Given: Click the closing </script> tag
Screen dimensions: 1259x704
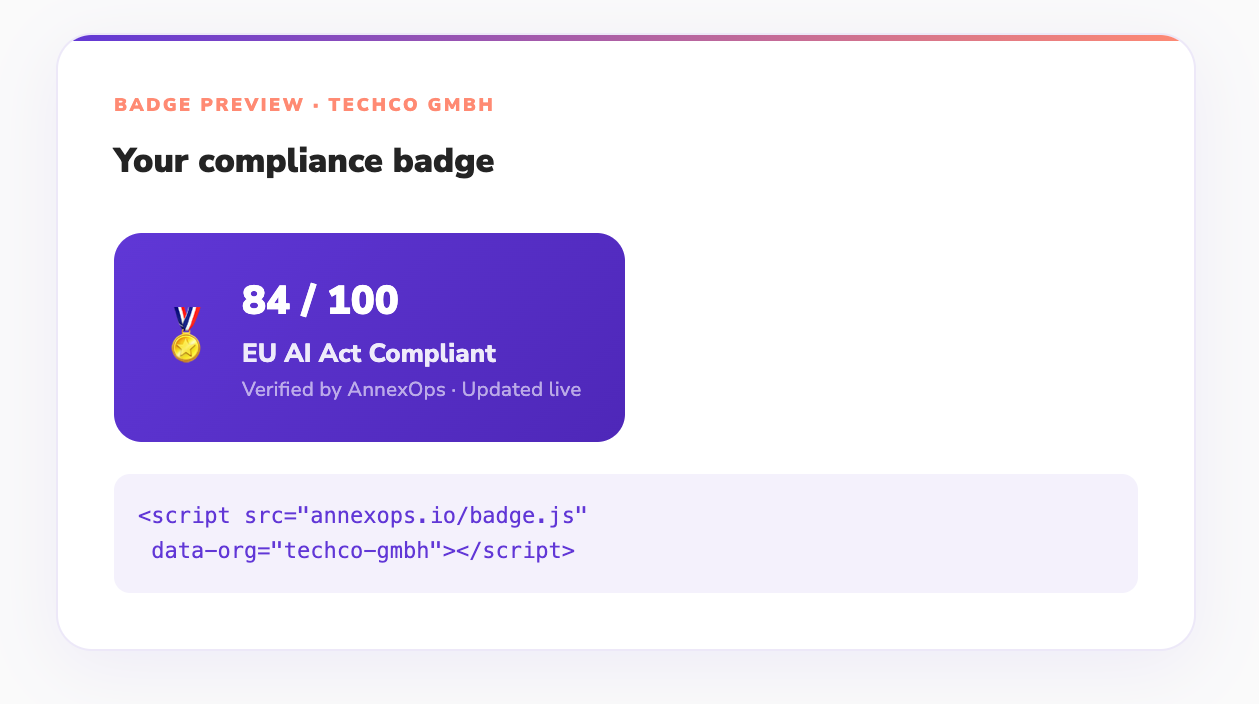Looking at the screenshot, I should [x=516, y=550].
